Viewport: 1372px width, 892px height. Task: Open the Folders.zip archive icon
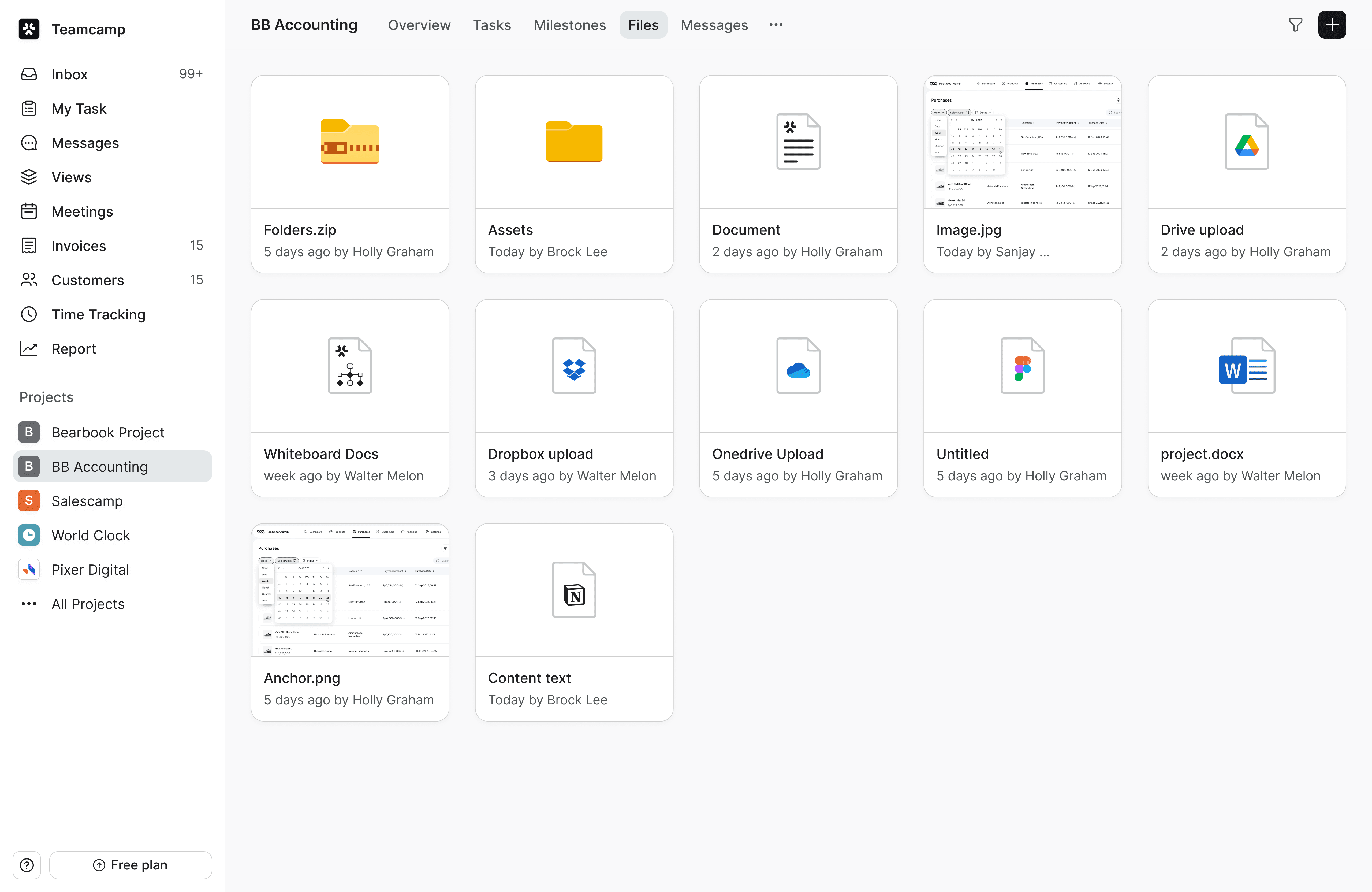point(350,141)
